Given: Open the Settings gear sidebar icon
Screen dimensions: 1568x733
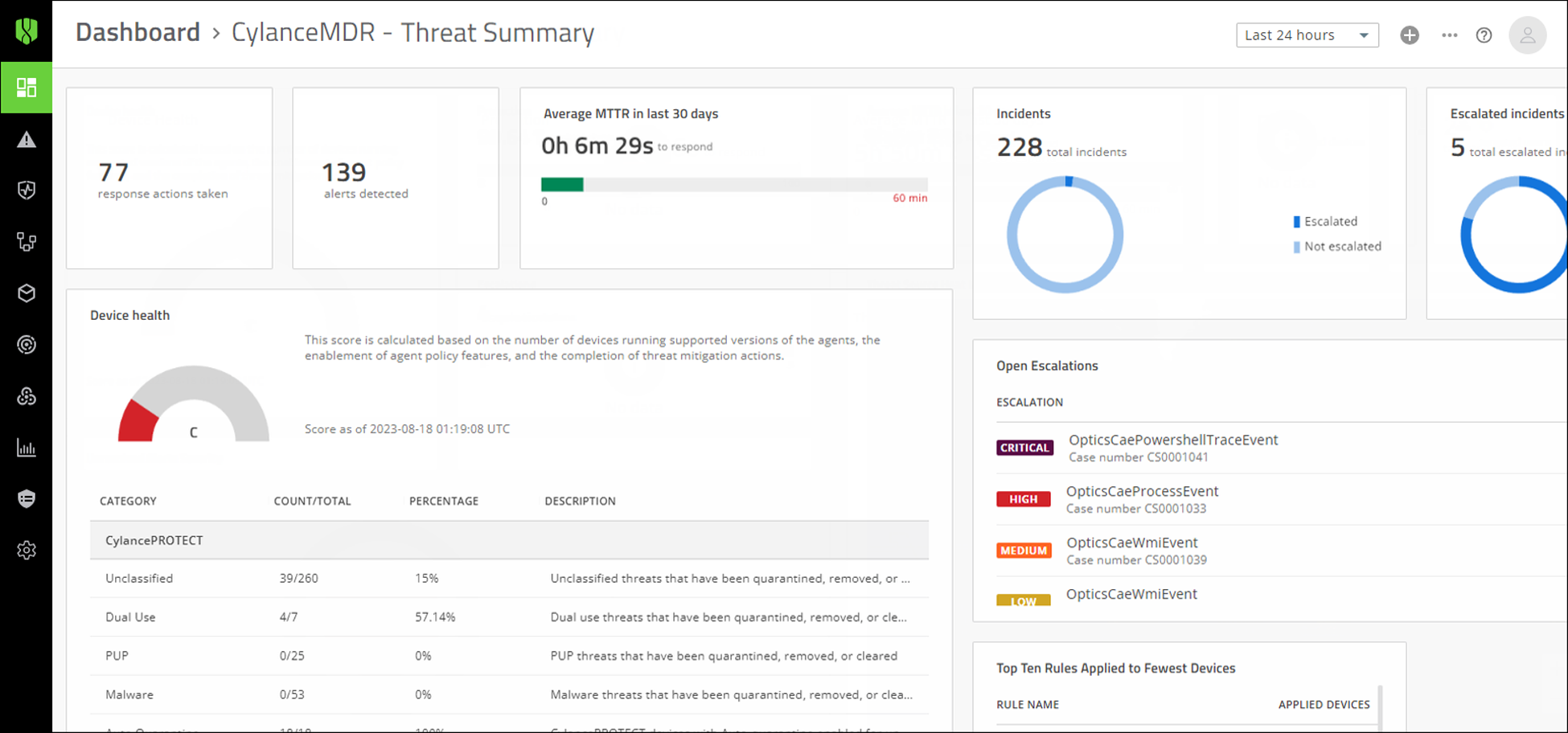Looking at the screenshot, I should (x=27, y=551).
